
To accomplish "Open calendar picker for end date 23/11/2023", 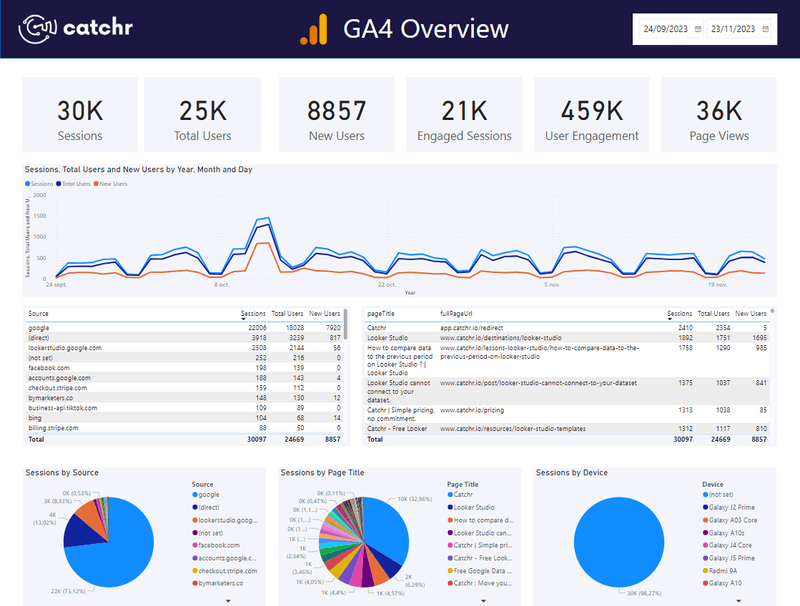I will click(x=765, y=29).
